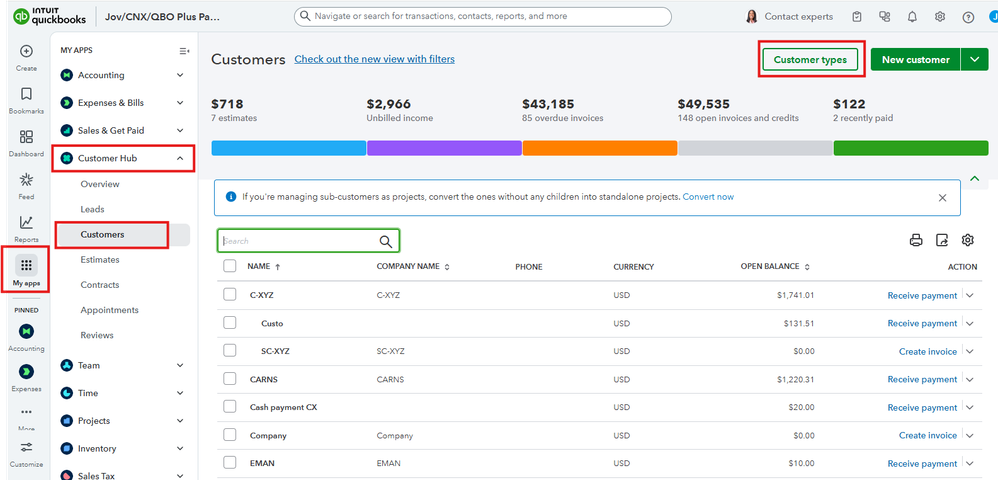
Task: Click the Create plus icon
Action: pos(26,52)
